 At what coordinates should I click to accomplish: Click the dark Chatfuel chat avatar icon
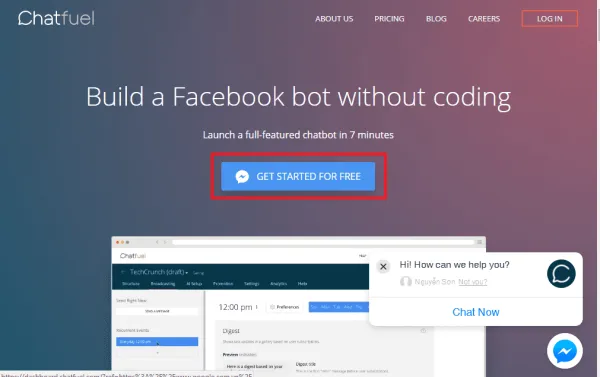(x=561, y=274)
